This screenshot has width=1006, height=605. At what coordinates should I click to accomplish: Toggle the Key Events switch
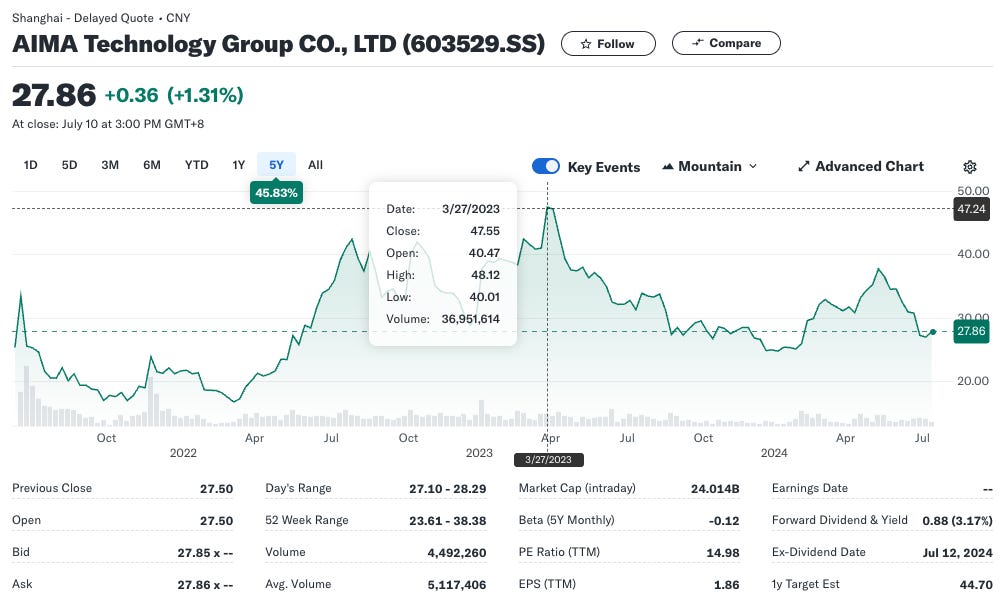tap(546, 166)
